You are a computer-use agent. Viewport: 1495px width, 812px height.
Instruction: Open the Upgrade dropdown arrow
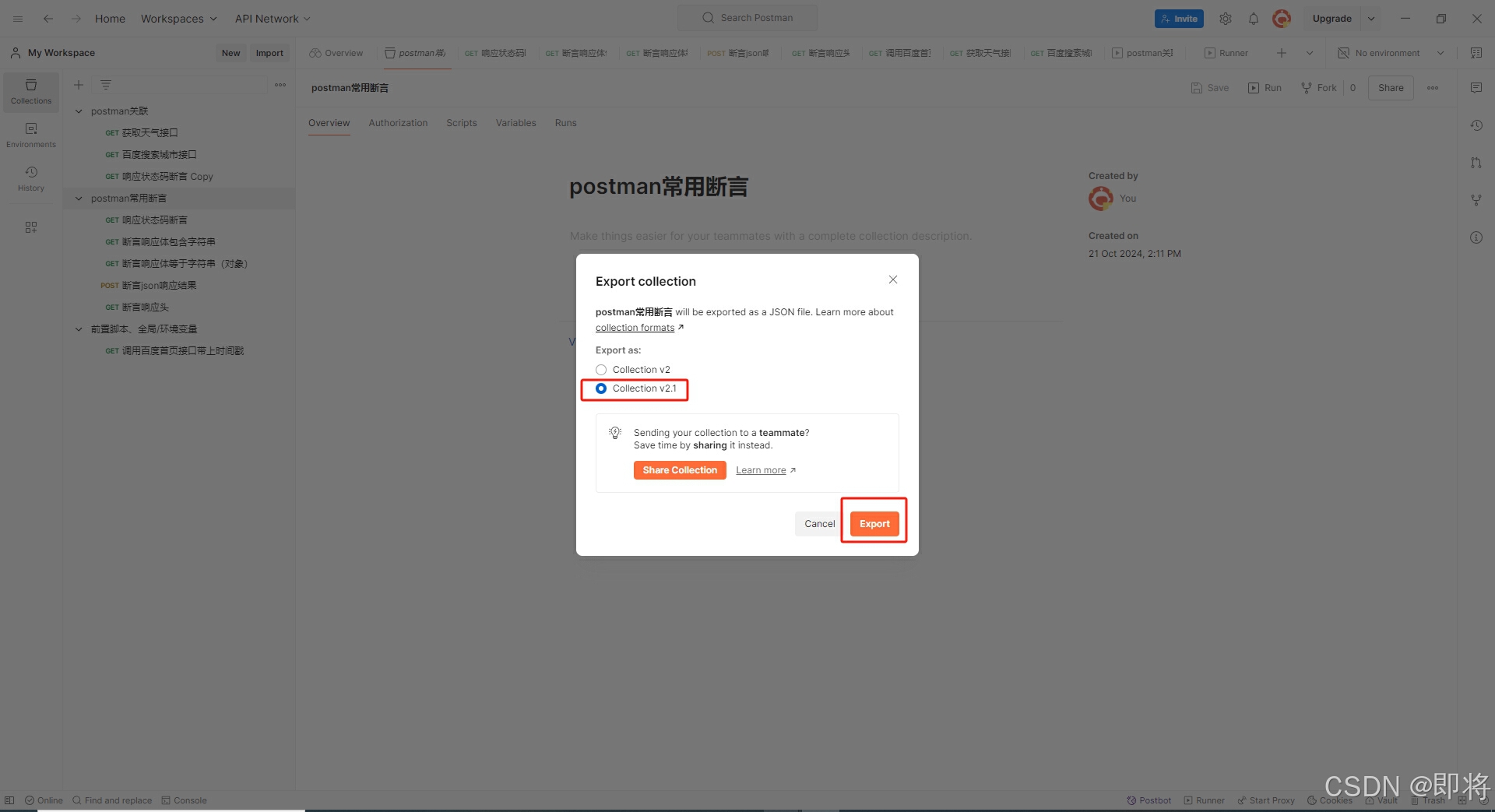pyautogui.click(x=1371, y=19)
